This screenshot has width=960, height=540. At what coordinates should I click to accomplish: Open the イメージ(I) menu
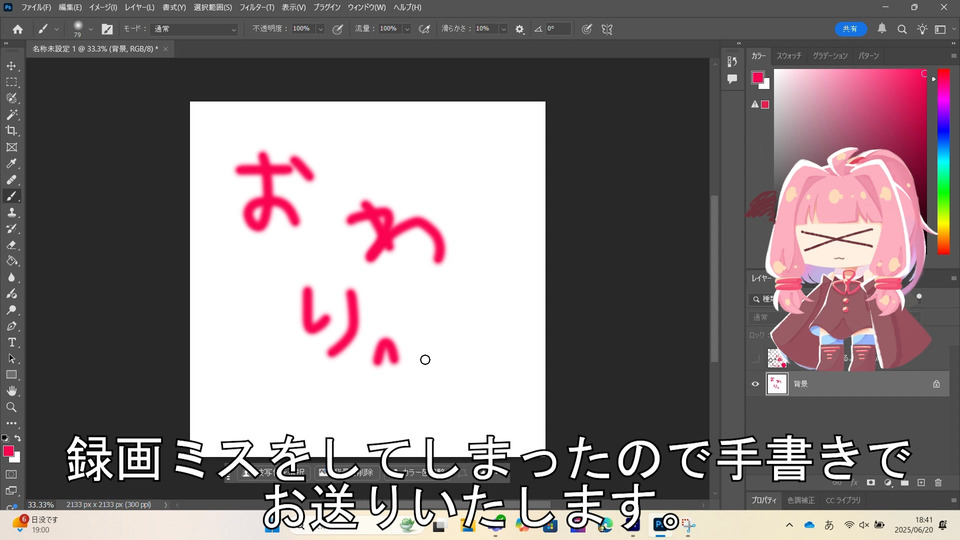click(103, 7)
